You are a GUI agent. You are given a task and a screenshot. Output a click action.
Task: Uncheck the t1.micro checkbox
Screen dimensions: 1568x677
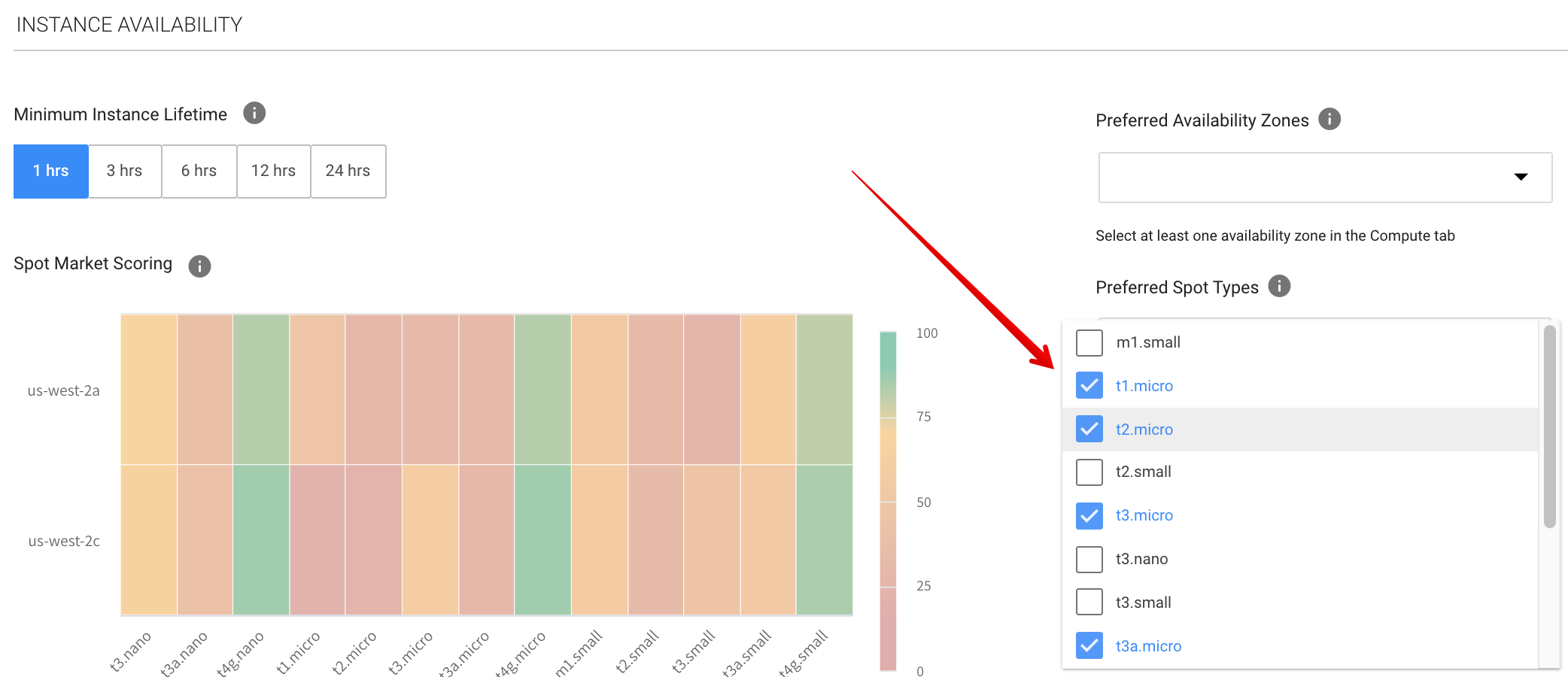click(x=1089, y=386)
